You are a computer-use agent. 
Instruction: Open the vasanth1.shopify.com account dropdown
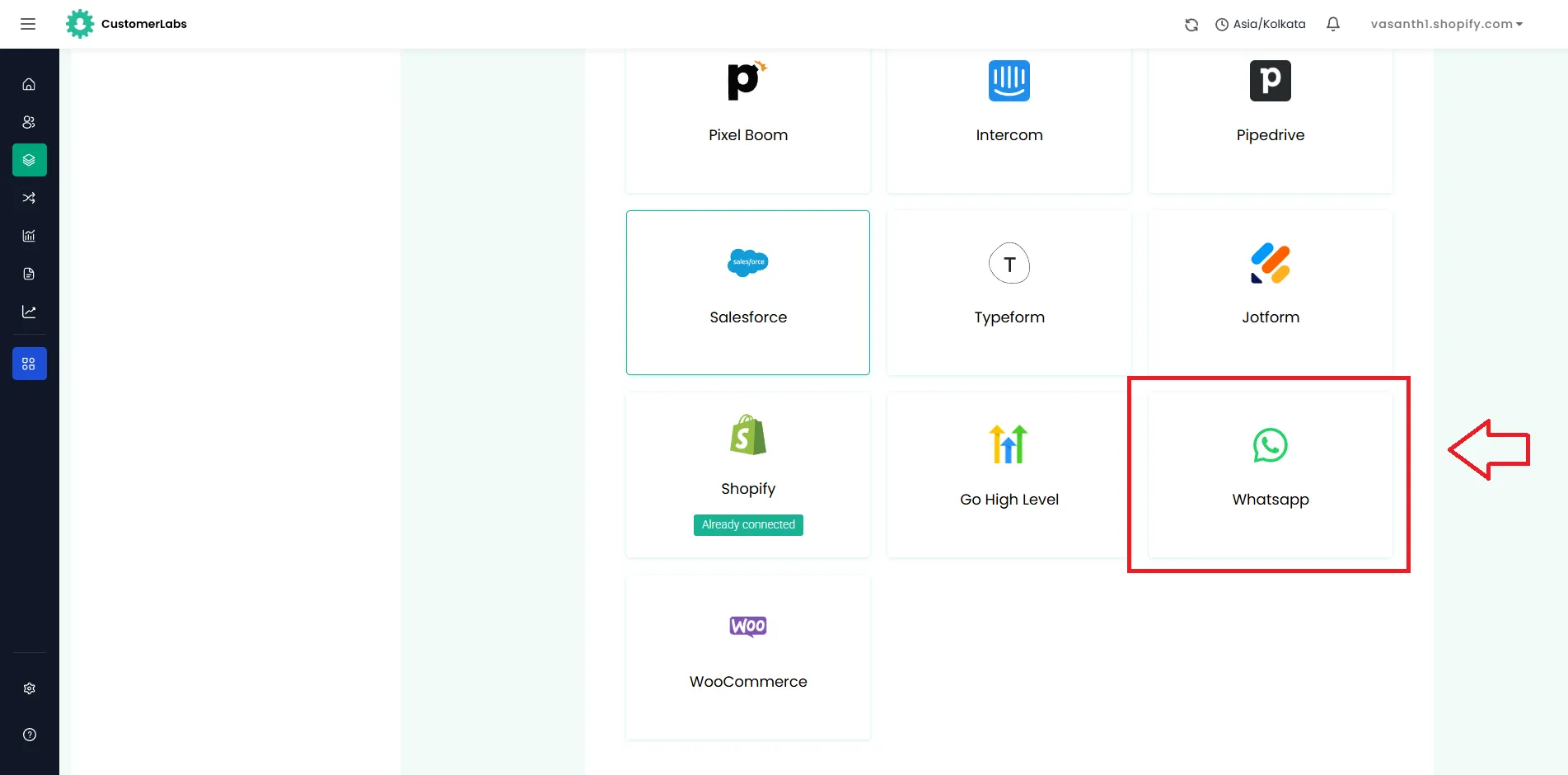tap(1446, 24)
